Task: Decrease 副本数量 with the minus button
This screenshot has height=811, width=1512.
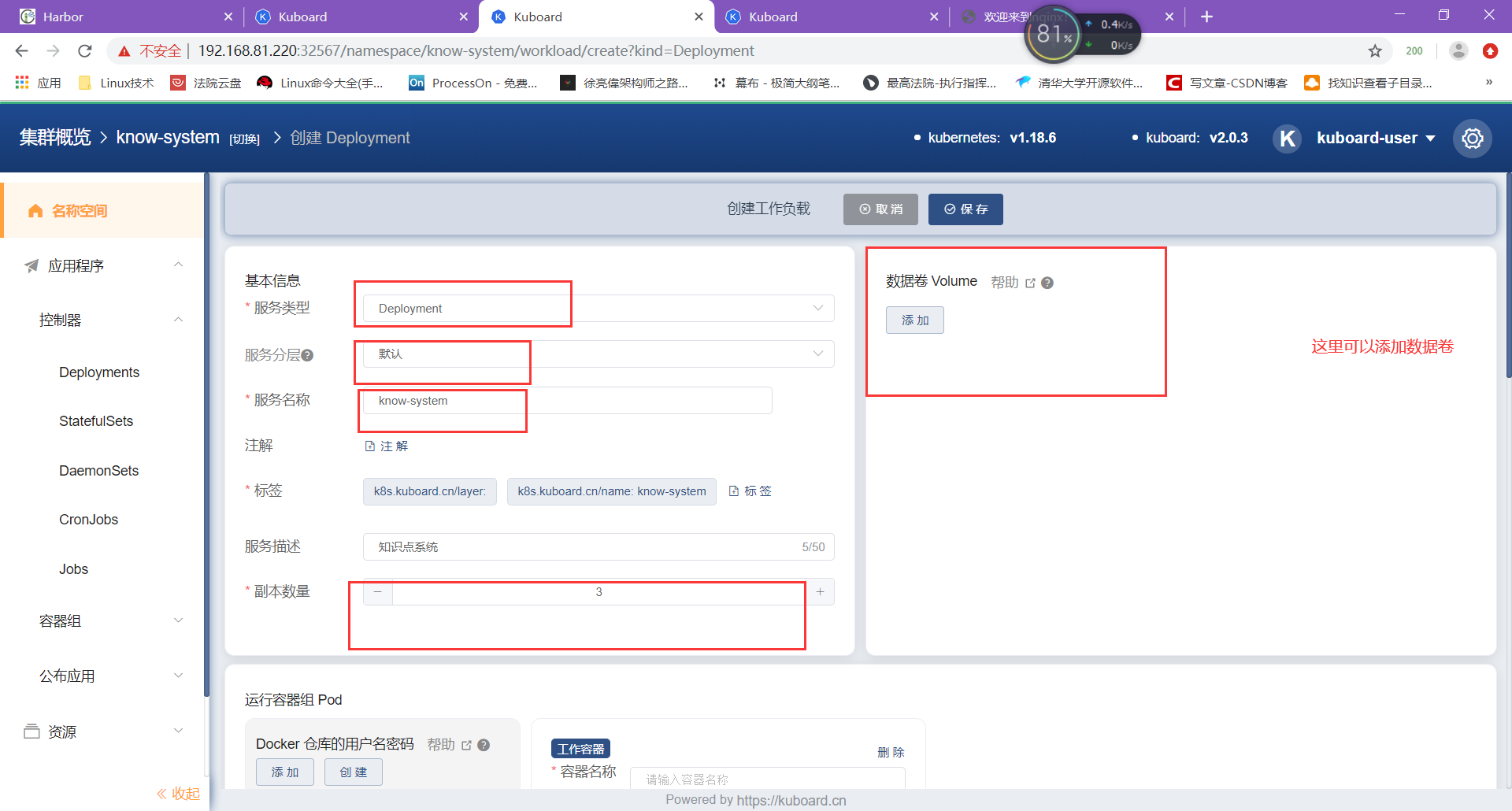Action: click(378, 592)
